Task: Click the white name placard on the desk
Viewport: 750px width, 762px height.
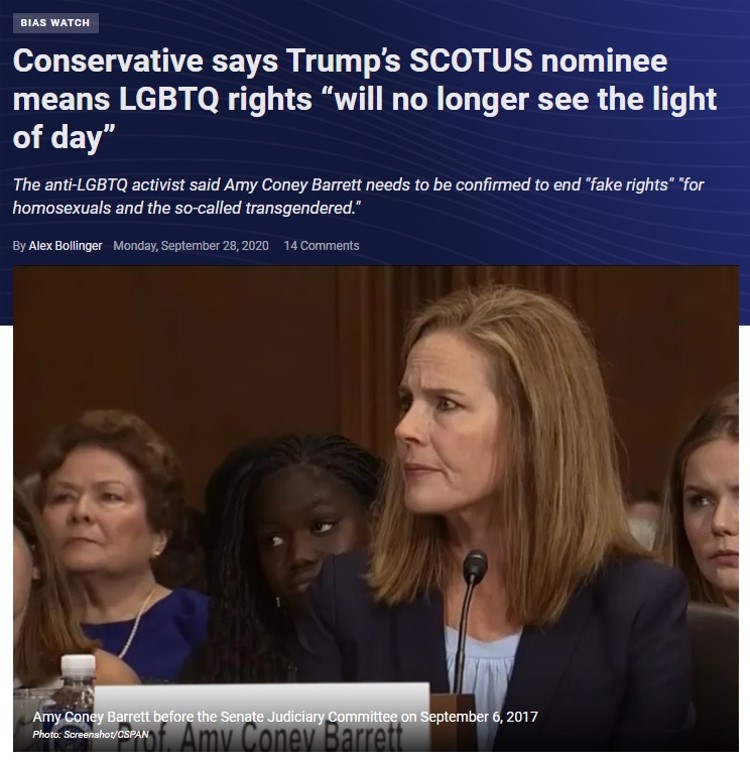Action: (x=262, y=717)
